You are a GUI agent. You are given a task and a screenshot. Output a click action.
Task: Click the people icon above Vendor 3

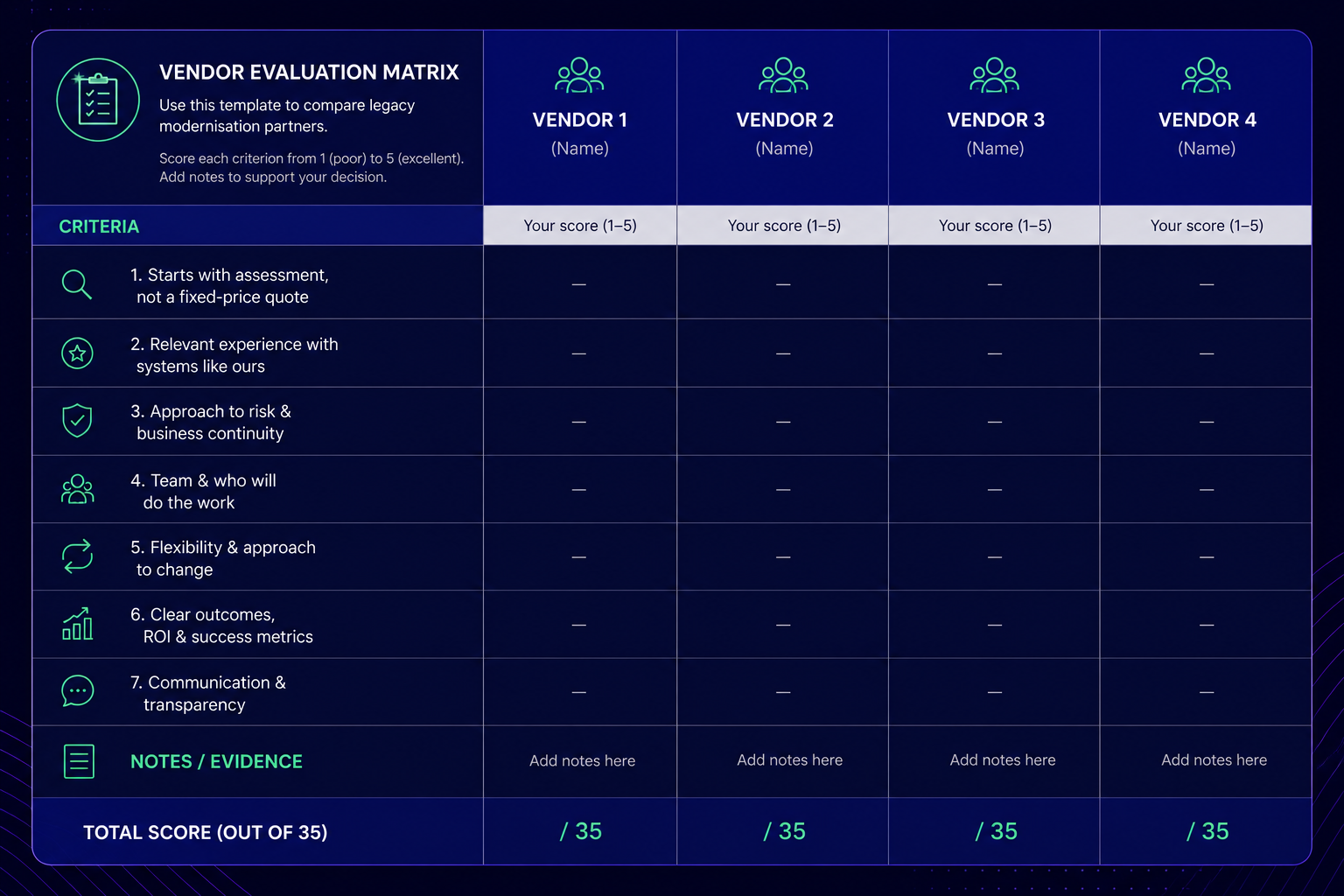pyautogui.click(x=995, y=75)
